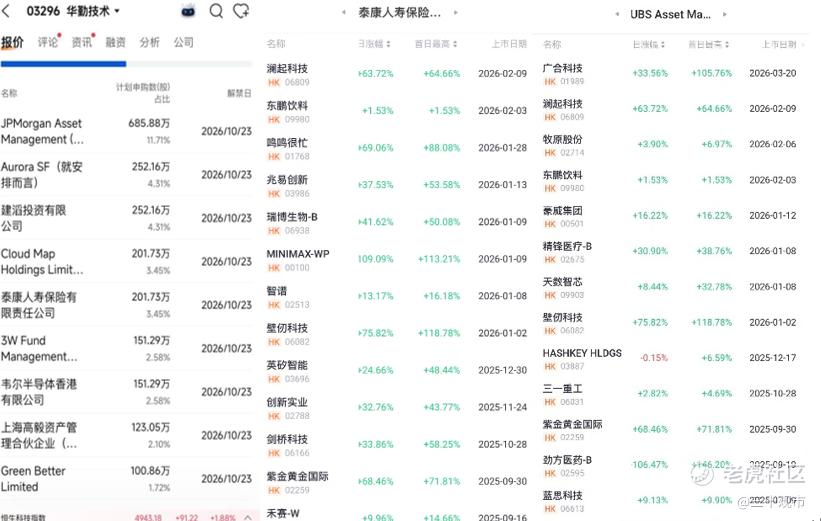821x521 pixels.
Task: Open 澜起科技 06809 in UBS list
Action: click(x=670, y=109)
